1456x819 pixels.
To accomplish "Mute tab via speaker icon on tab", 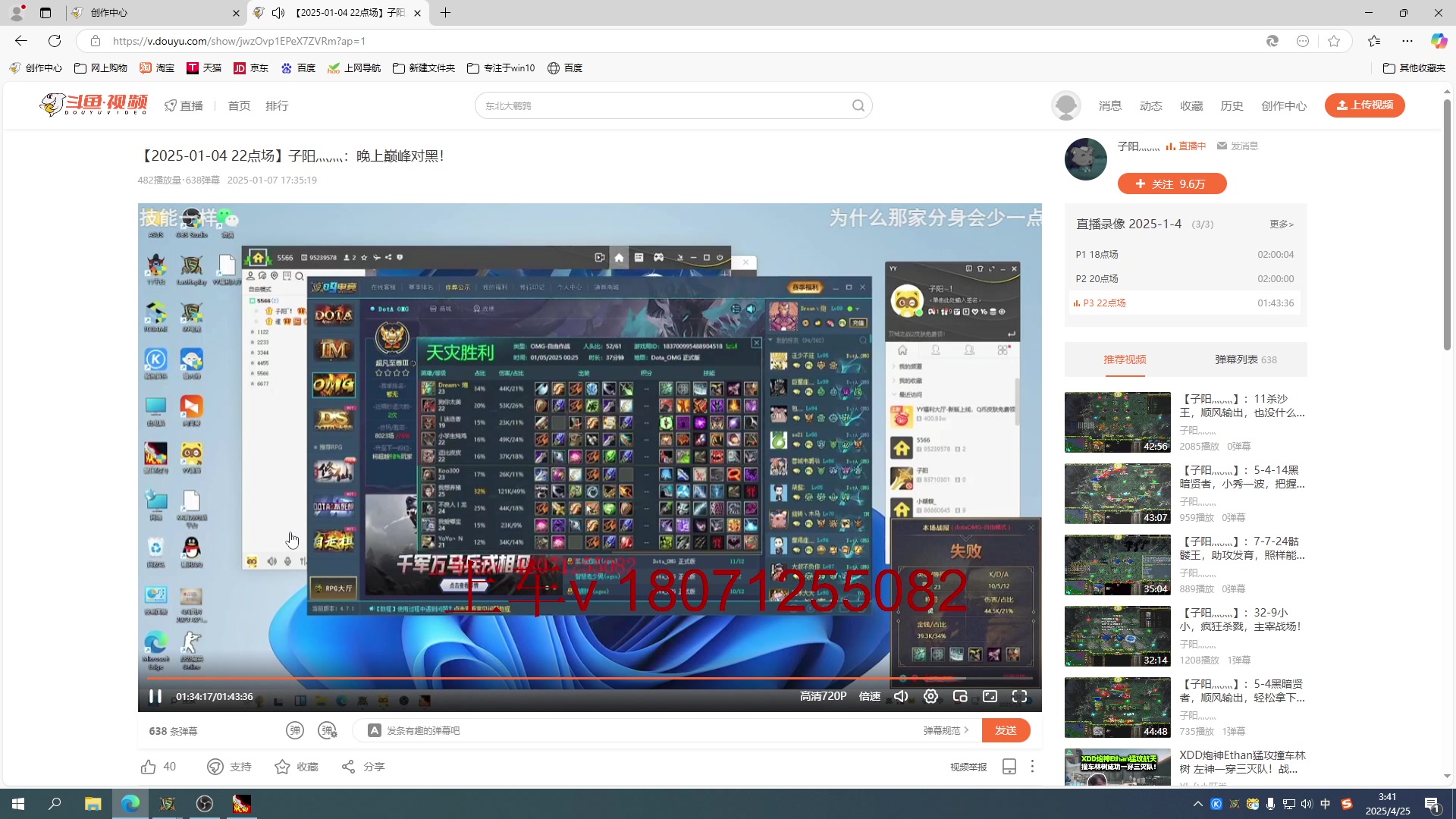I will click(278, 13).
